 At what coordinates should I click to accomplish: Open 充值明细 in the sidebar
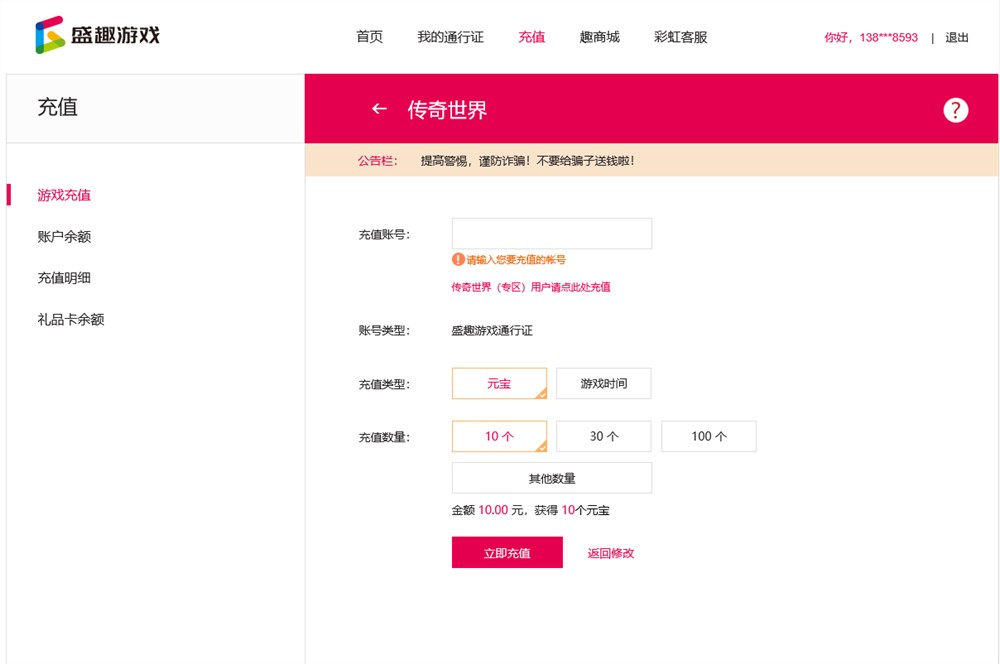tap(64, 278)
